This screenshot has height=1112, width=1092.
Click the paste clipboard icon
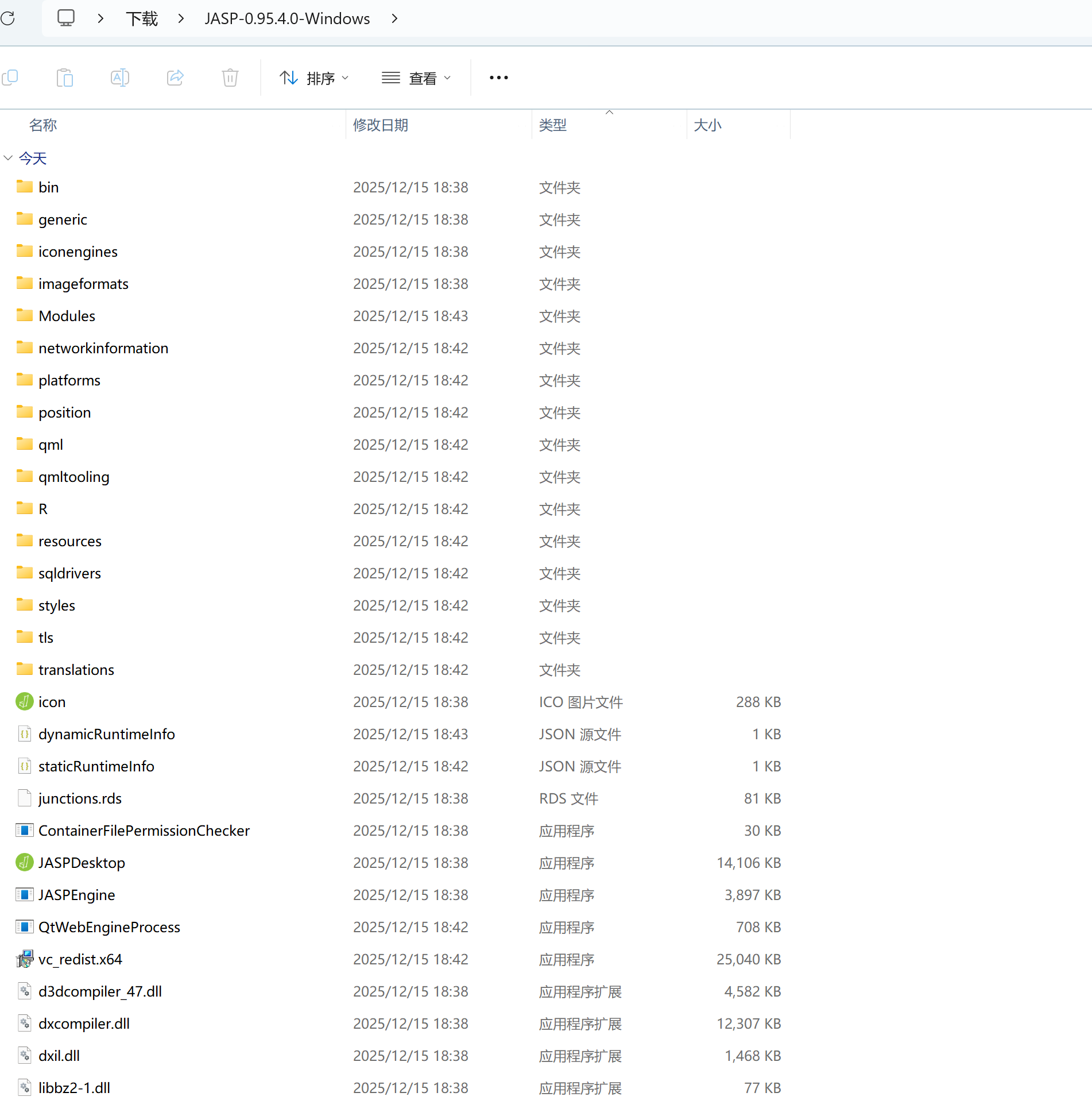pos(65,78)
